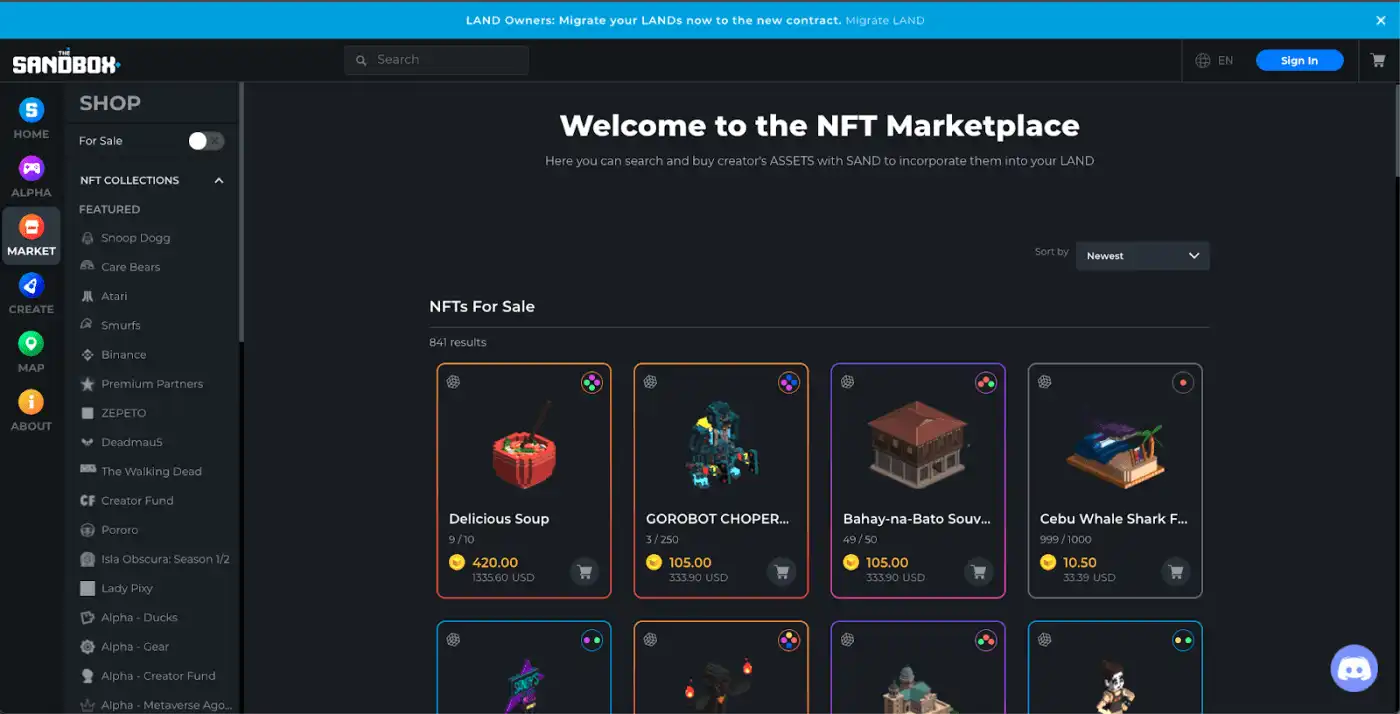Follow the Migrate LAND link
The image size is (1400, 714).
click(x=885, y=20)
